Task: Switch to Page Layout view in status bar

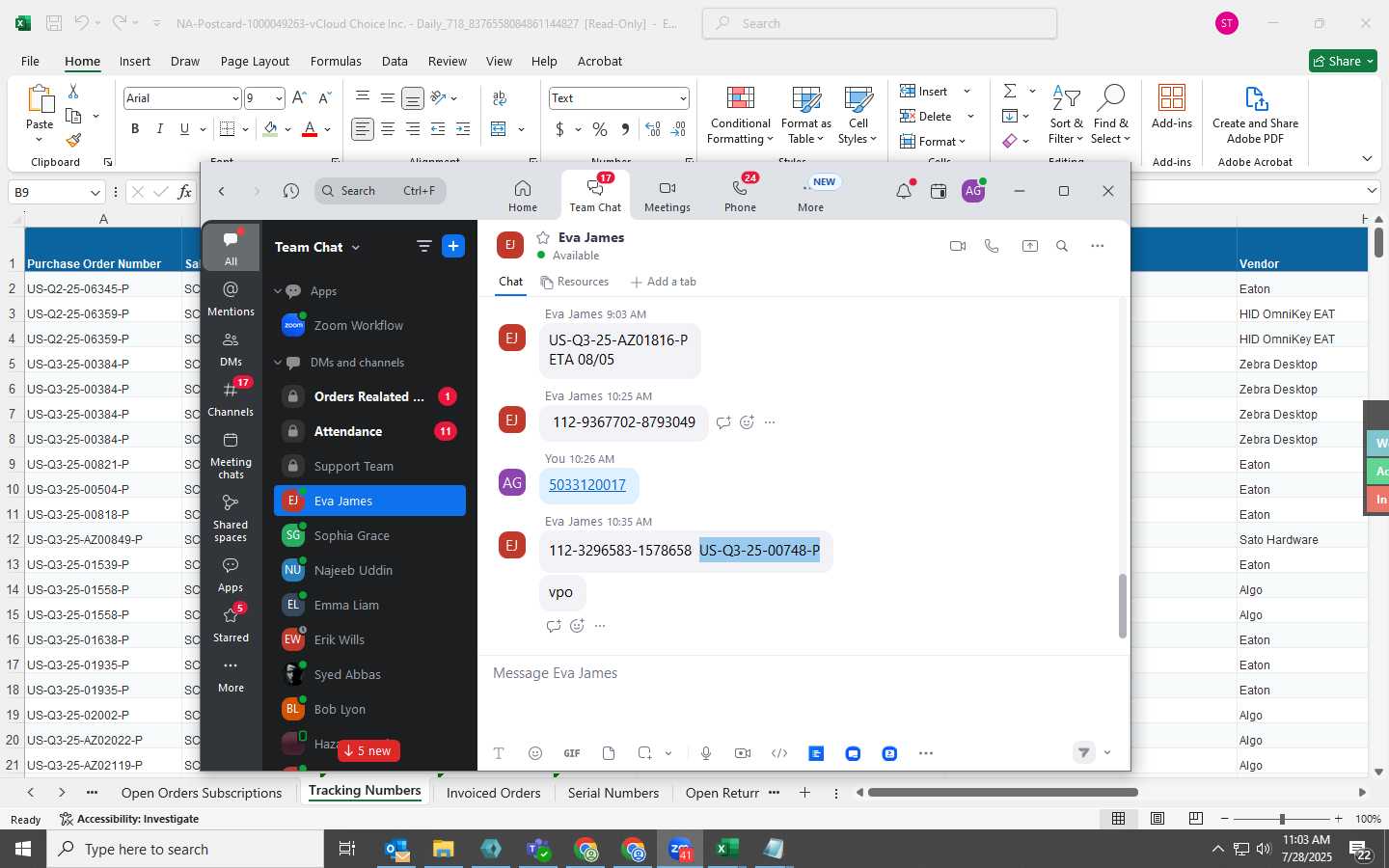Action: (x=1157, y=818)
